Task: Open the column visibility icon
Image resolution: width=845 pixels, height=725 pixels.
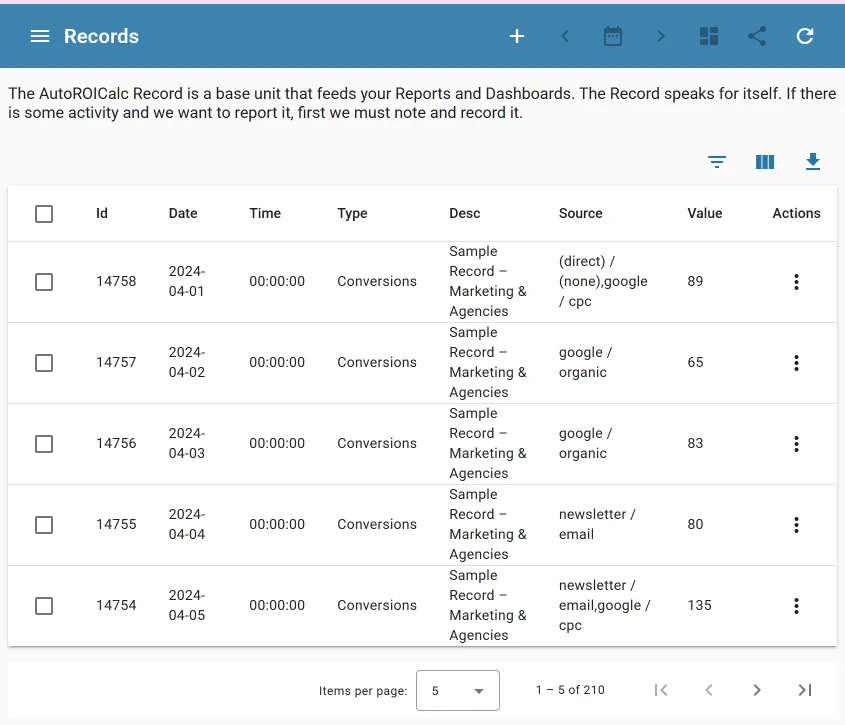Action: [x=765, y=161]
